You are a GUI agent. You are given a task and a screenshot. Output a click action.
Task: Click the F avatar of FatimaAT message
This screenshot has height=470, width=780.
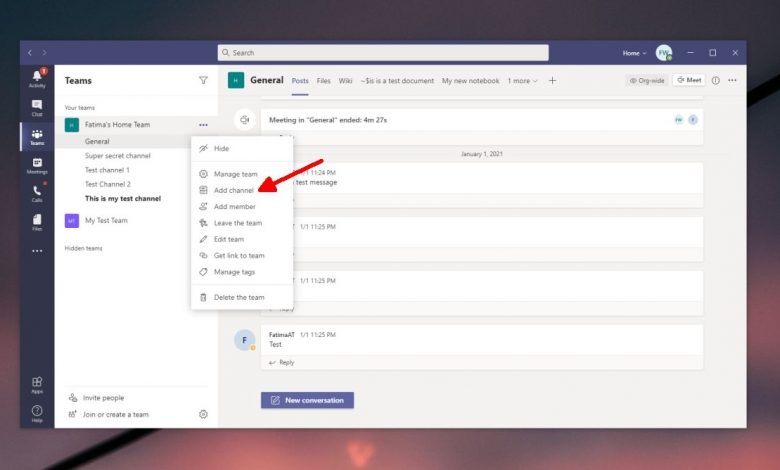click(x=244, y=340)
